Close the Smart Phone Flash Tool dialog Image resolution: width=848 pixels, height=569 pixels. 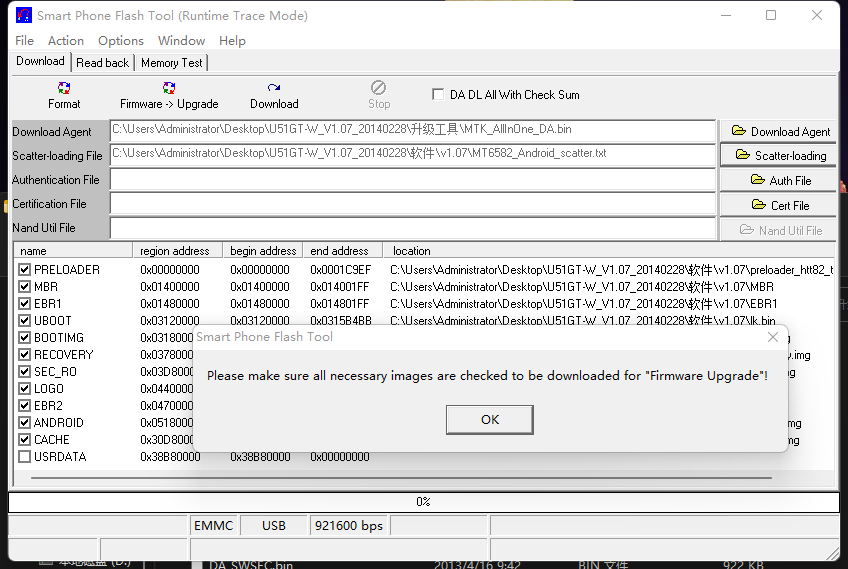(x=772, y=337)
